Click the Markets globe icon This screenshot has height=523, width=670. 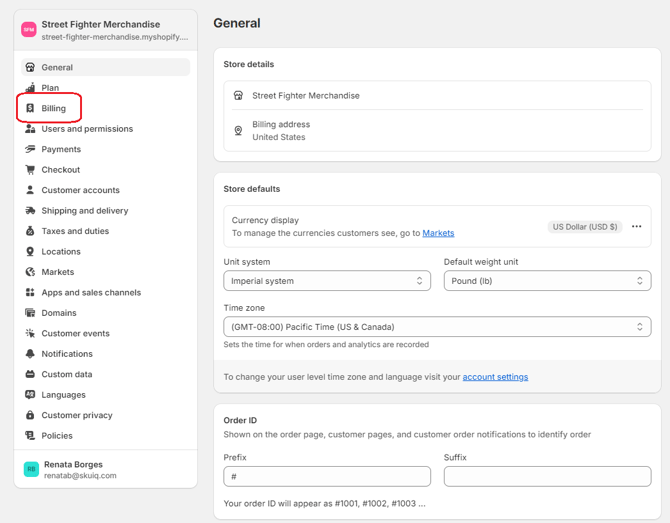(30, 272)
